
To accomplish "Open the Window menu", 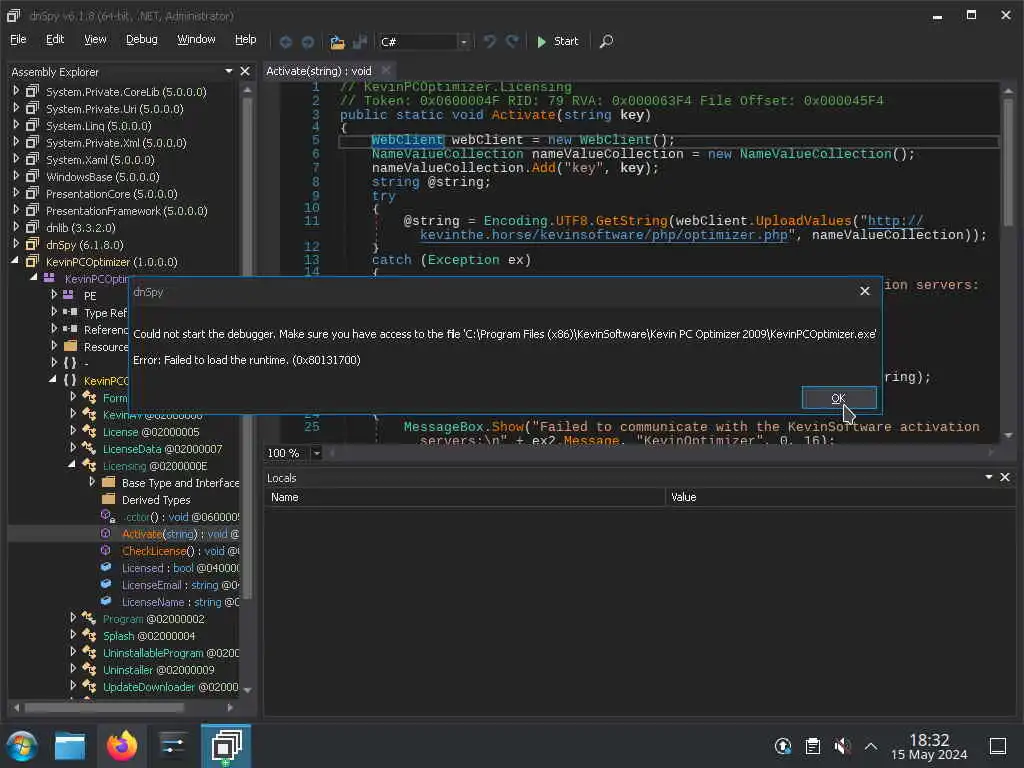I will (x=196, y=40).
